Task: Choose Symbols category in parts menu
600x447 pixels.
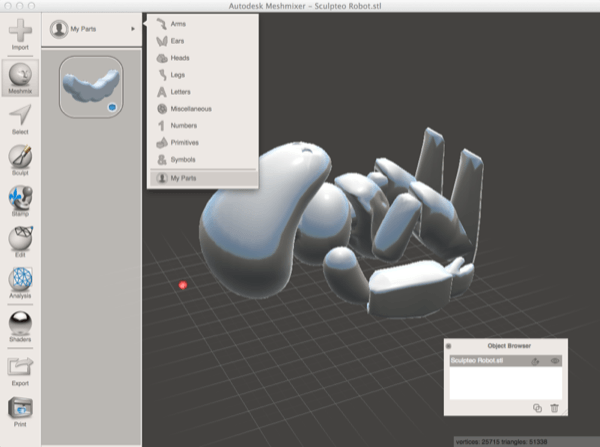Action: (203, 160)
